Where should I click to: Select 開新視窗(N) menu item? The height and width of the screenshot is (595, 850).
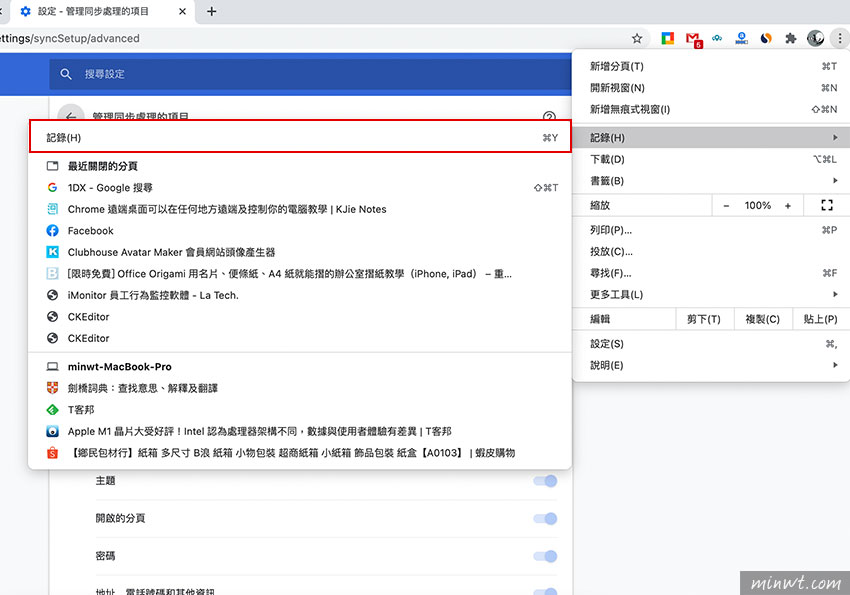click(x=711, y=88)
